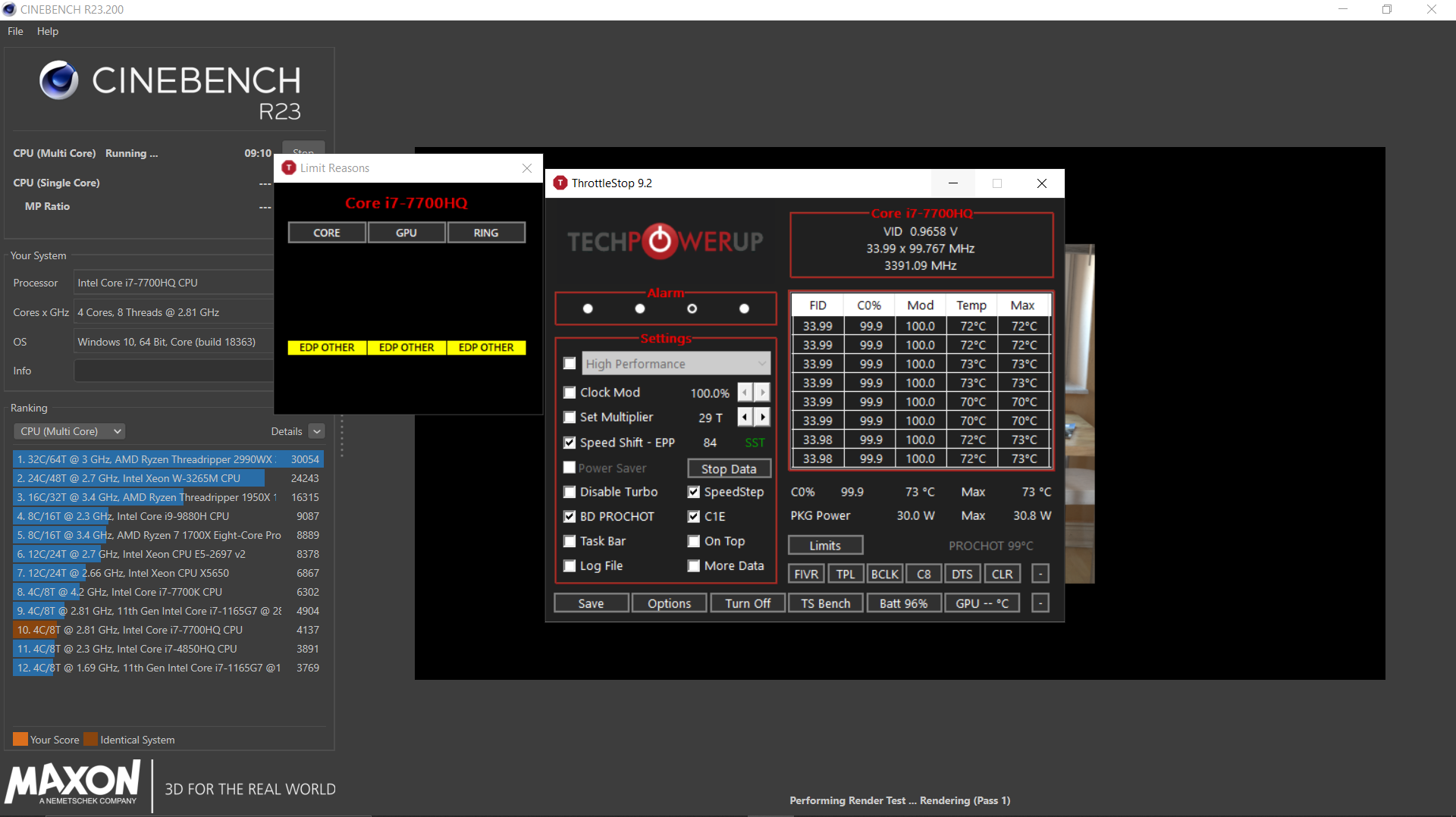Select the first Alarm profile radio button

[x=588, y=308]
